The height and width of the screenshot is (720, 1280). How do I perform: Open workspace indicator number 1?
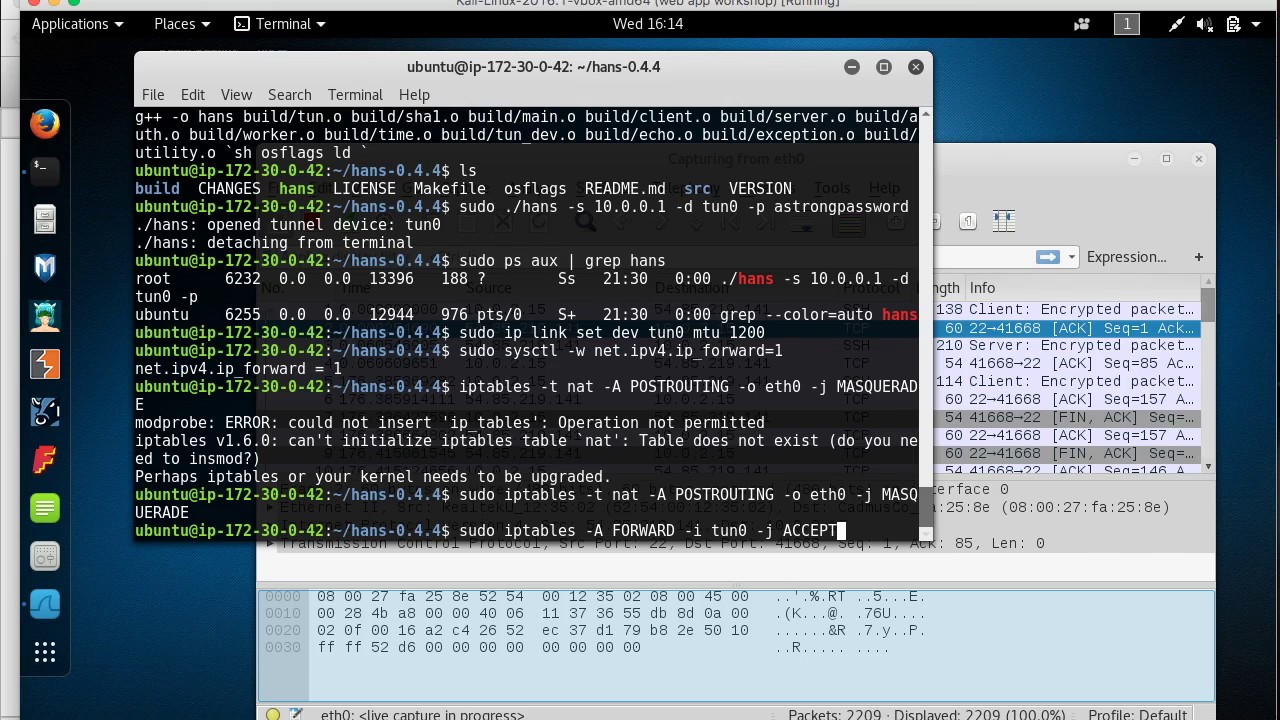pos(1127,24)
